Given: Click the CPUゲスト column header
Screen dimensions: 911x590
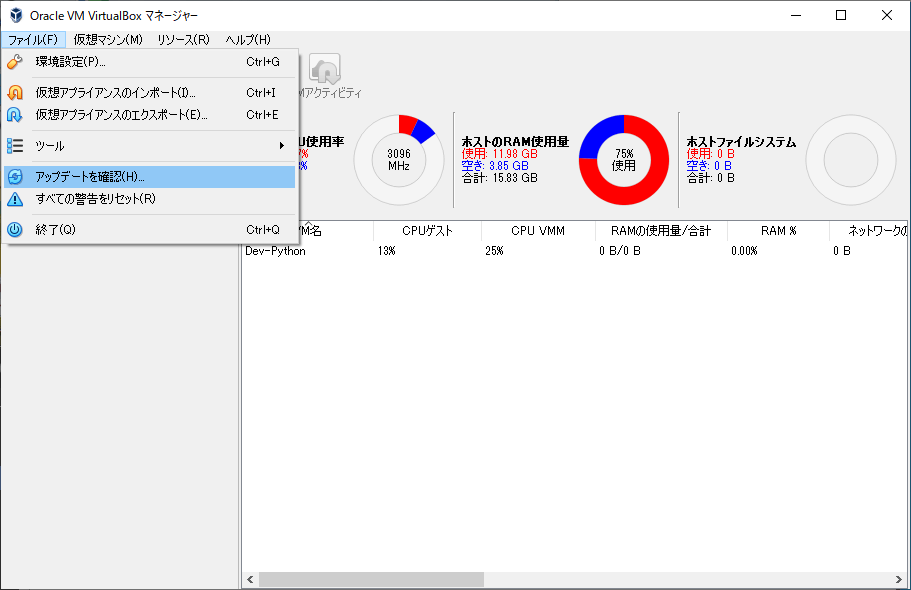Looking at the screenshot, I should pos(427,231).
